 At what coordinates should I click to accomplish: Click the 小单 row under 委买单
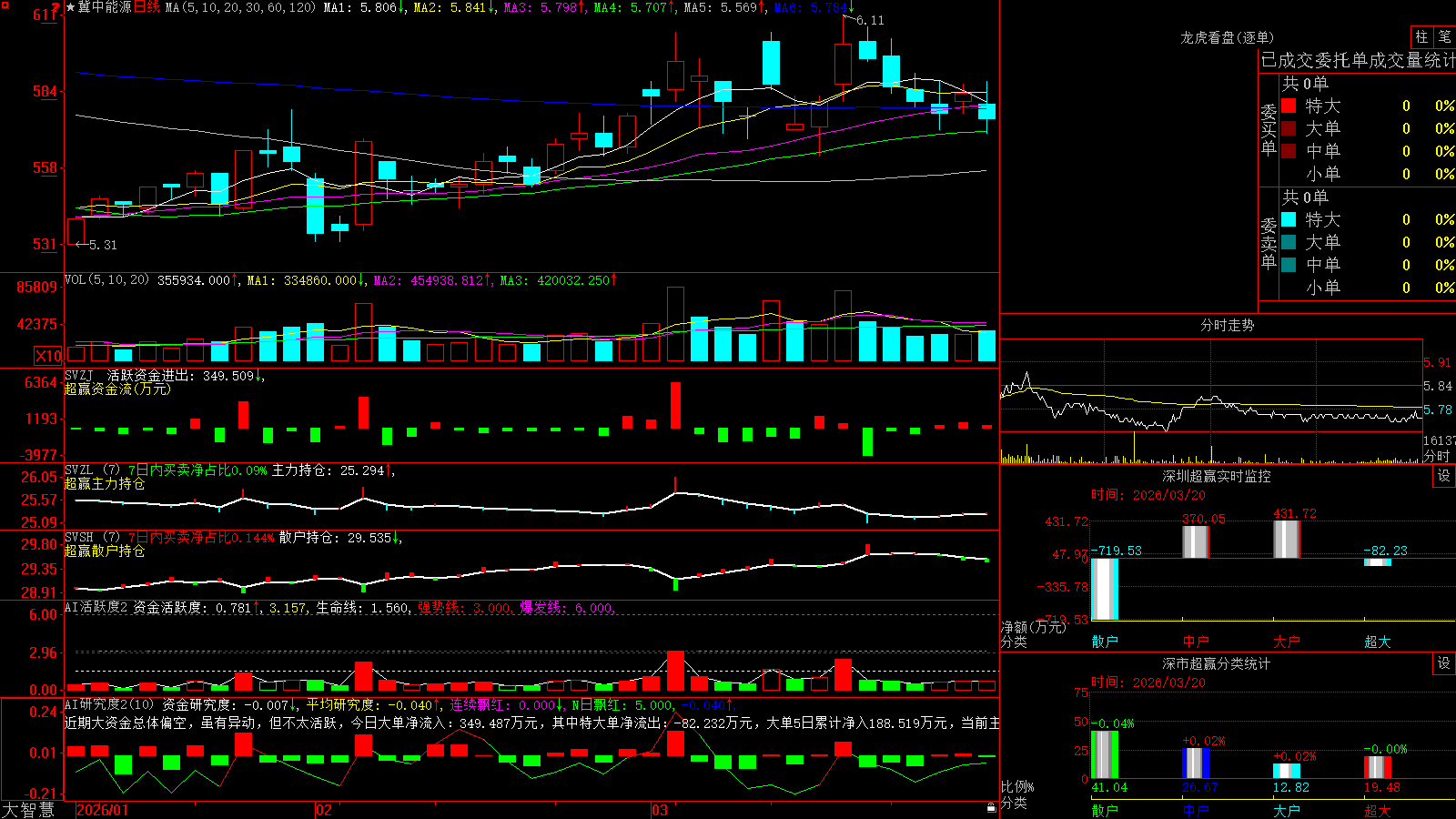click(x=1368, y=174)
